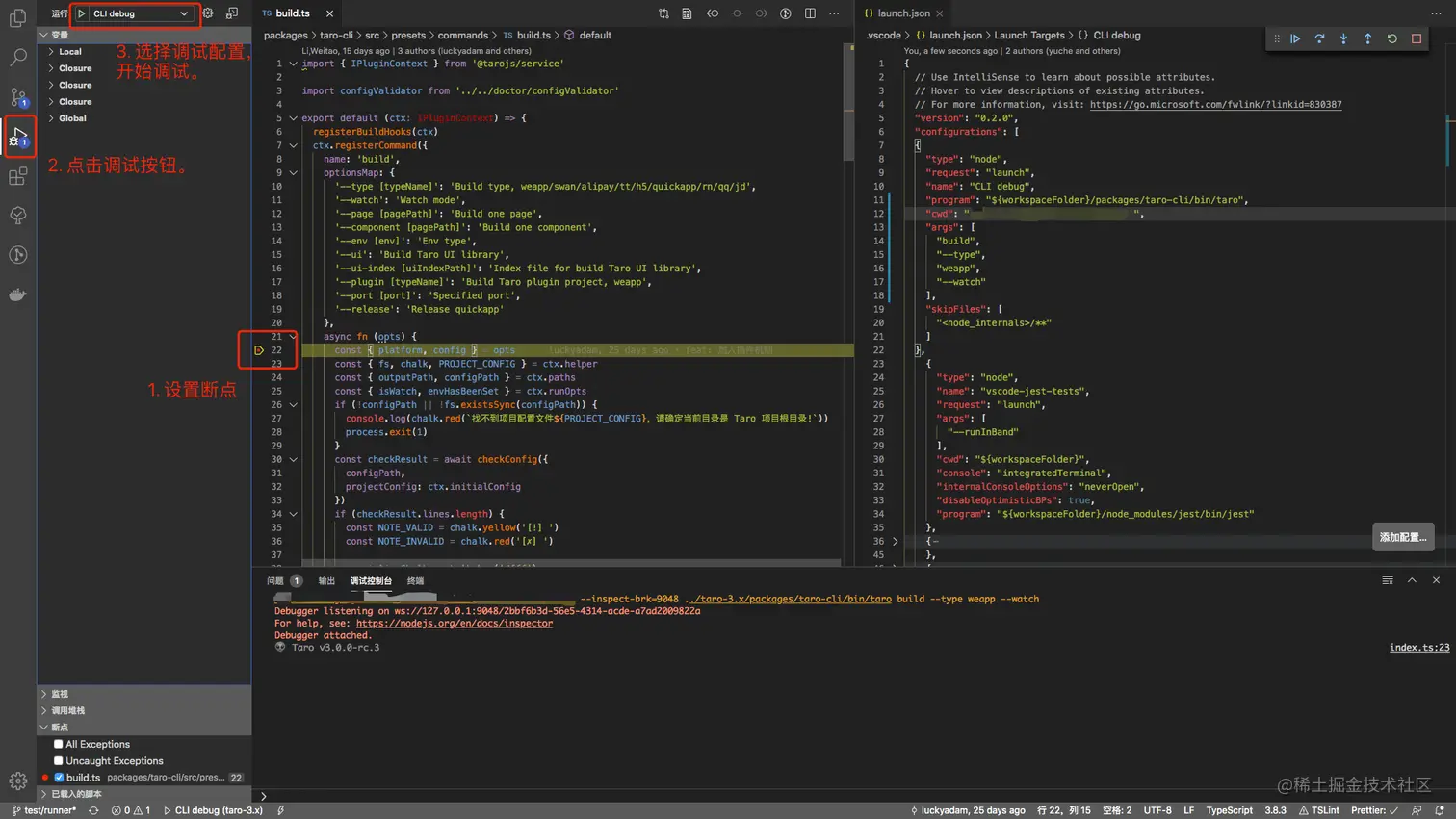The image size is (1456, 819).
Task: Expand folded line 36 in launch.json
Action: 896,541
